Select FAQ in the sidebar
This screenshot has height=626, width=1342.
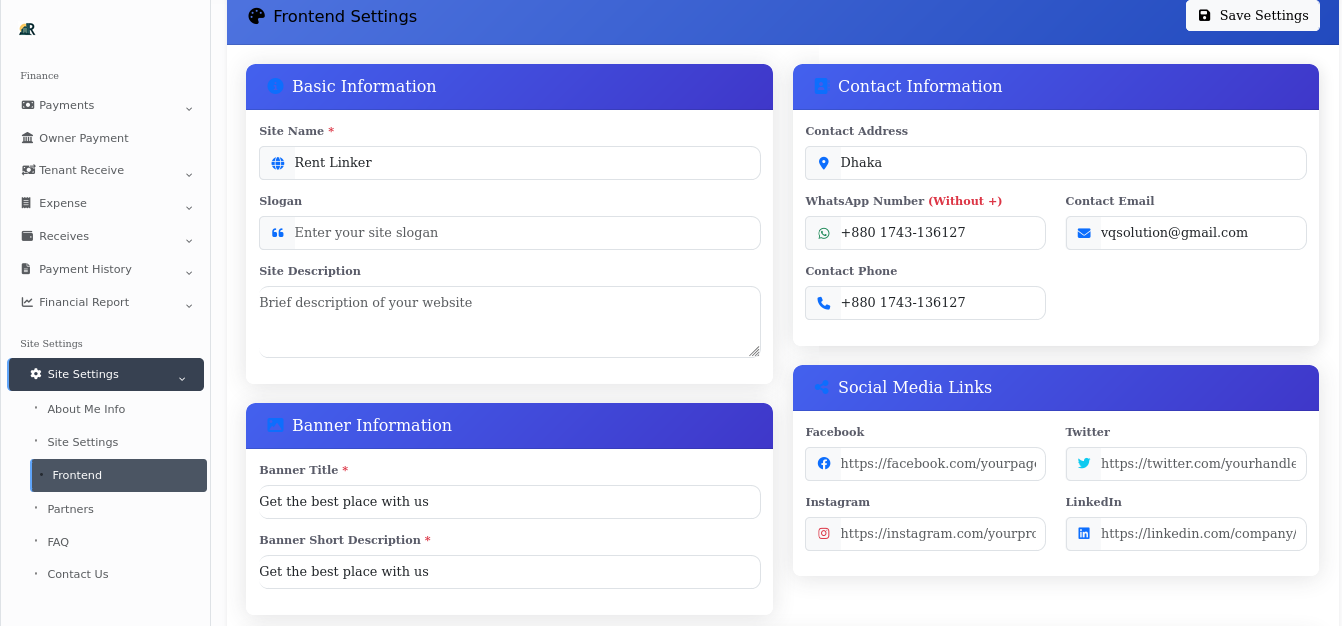click(58, 541)
